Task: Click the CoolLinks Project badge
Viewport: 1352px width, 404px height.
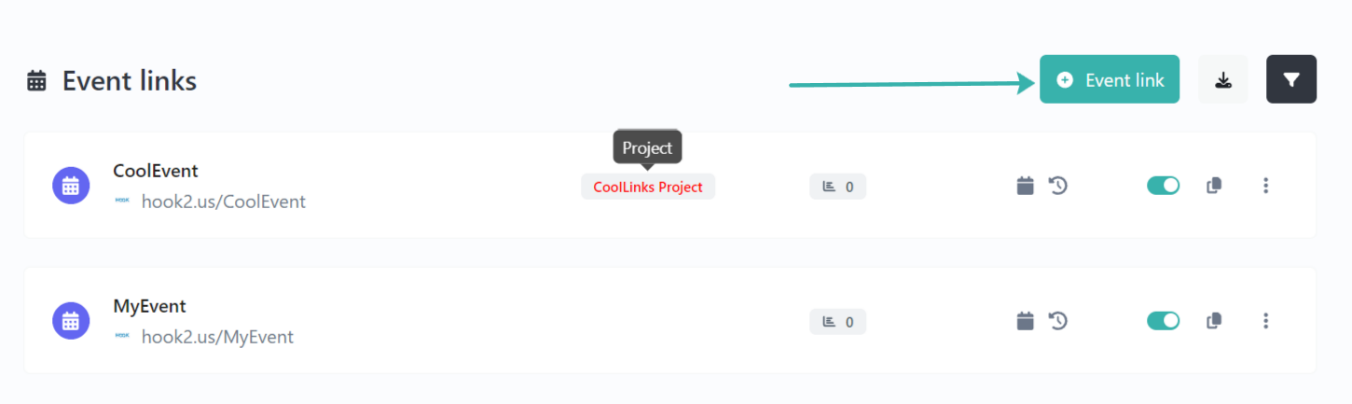Action: pyautogui.click(x=648, y=187)
